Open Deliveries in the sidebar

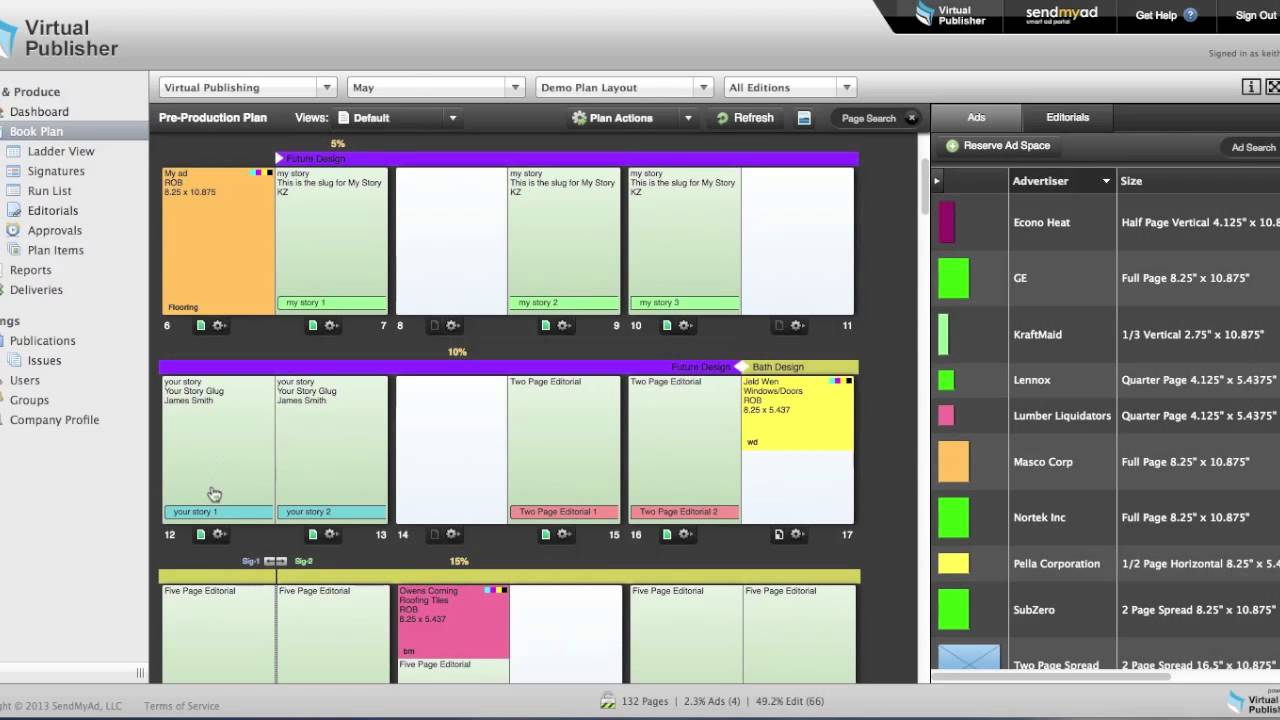[36, 290]
